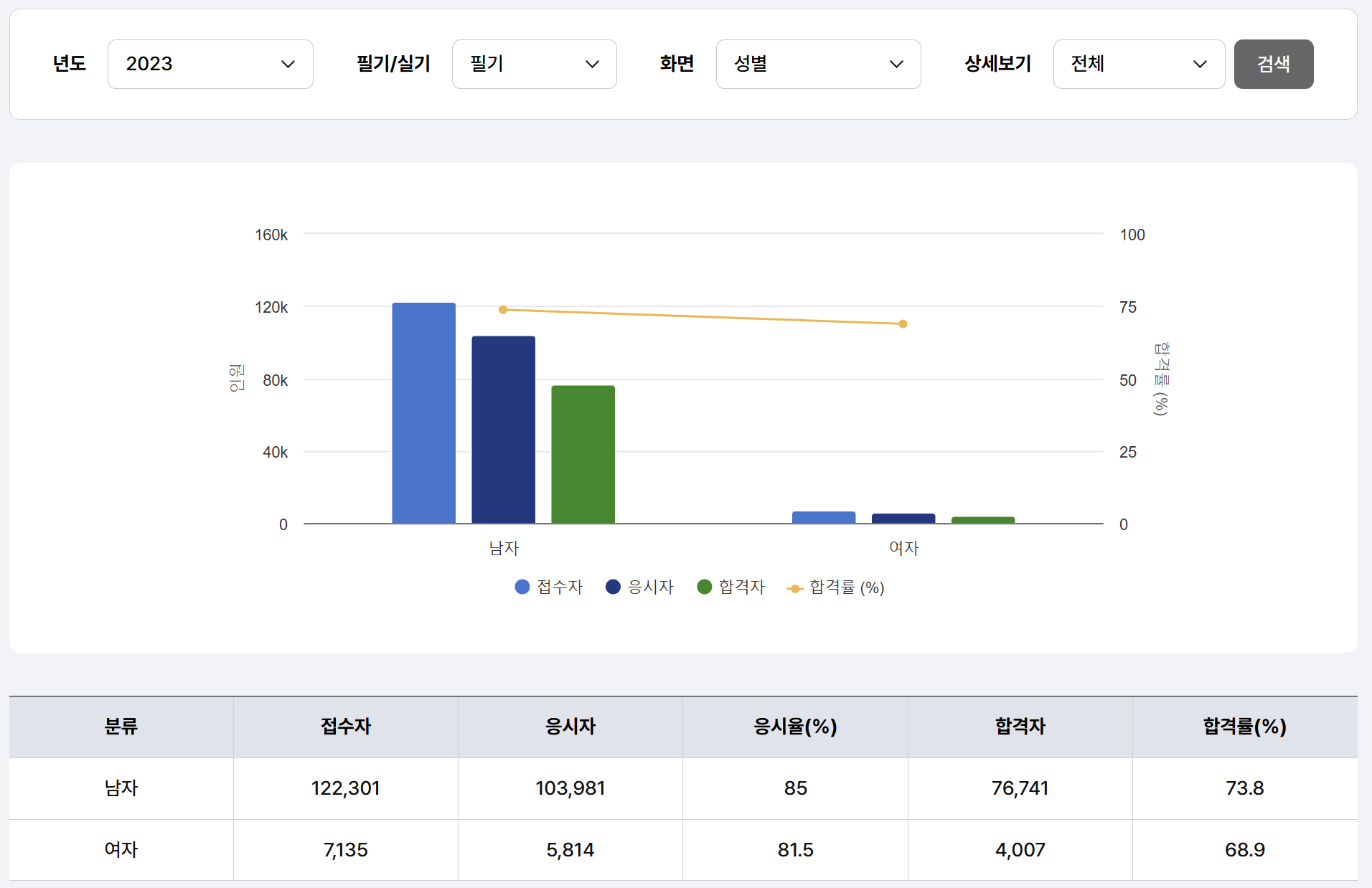This screenshot has width=1372, height=888.
Task: Click the 접수자 column header
Action: [x=346, y=727]
